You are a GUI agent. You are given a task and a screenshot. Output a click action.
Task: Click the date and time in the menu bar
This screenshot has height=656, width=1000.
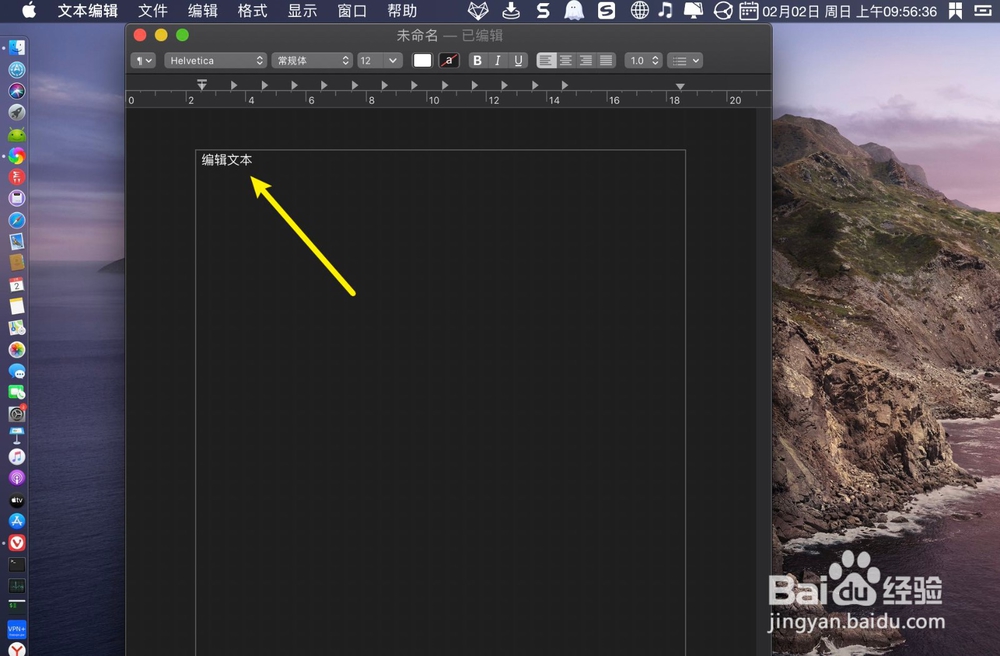[849, 11]
